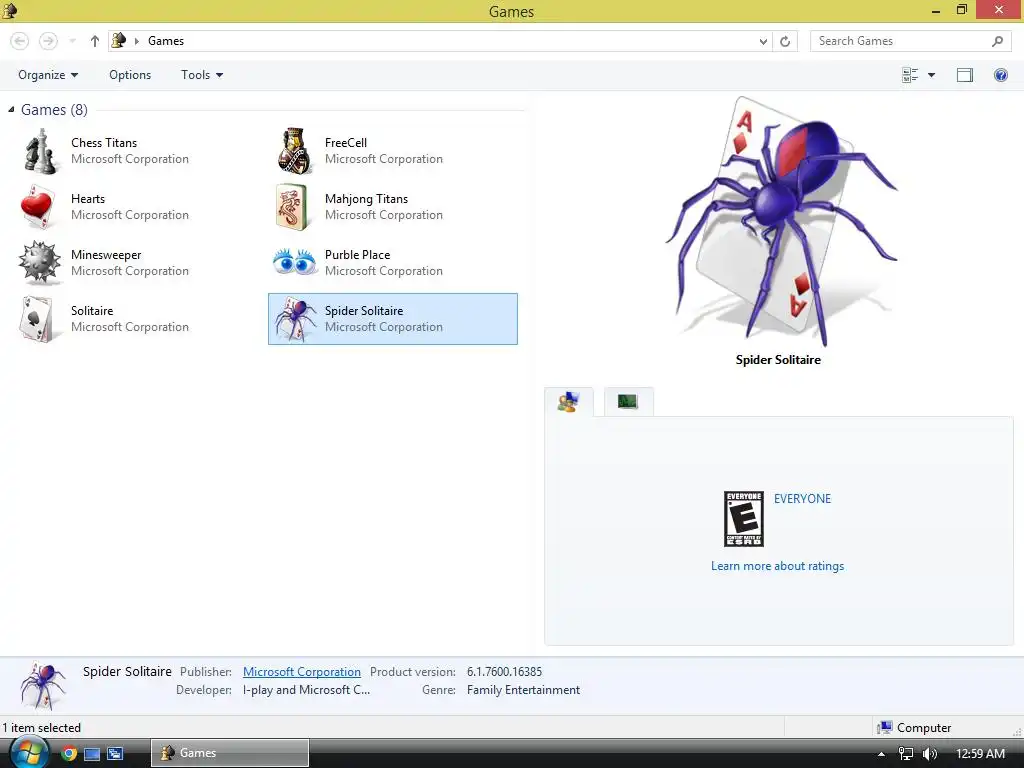Screen dimensions: 1024x768
Task: Open the volume speaker tray icon
Action: (930, 754)
